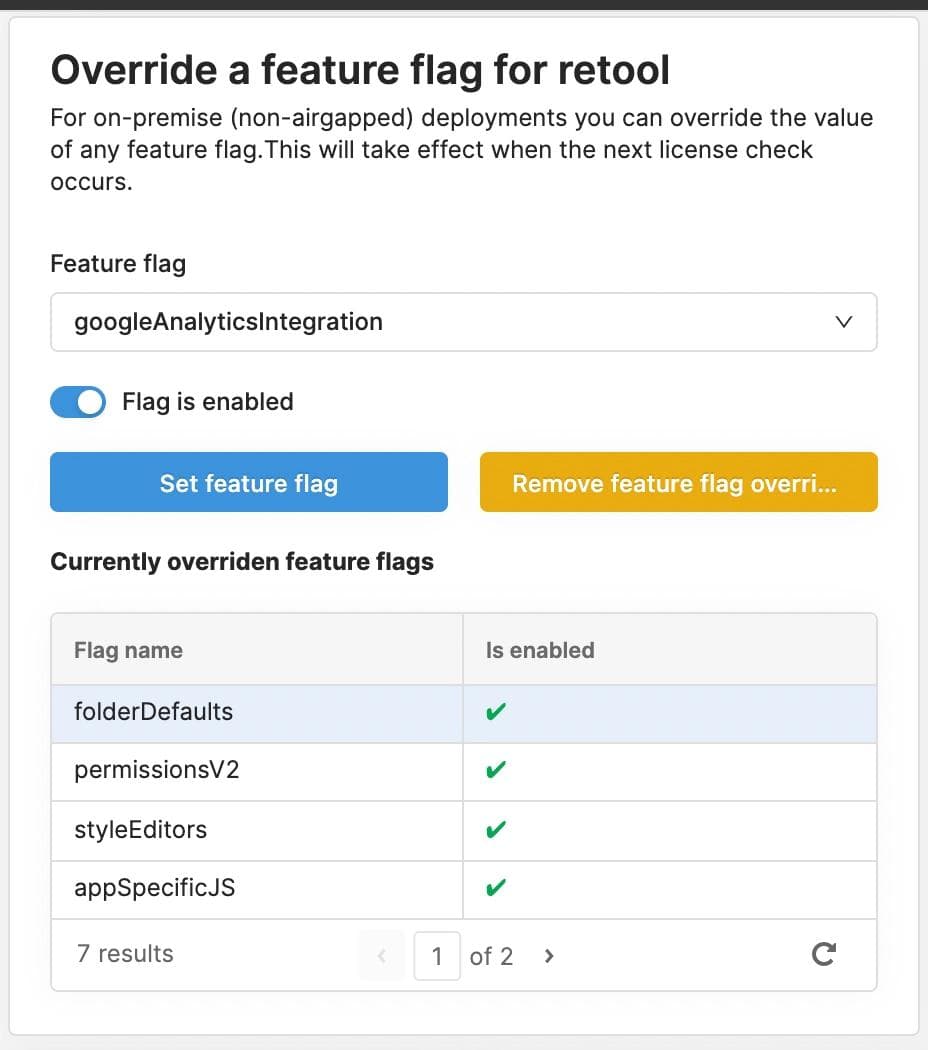
Task: Click the green checkmark for appSpecificJS
Action: [x=495, y=888]
